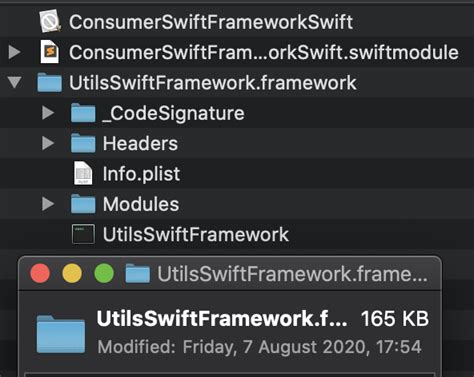
Task: Click the Info.plist document icon
Action: 83,173
